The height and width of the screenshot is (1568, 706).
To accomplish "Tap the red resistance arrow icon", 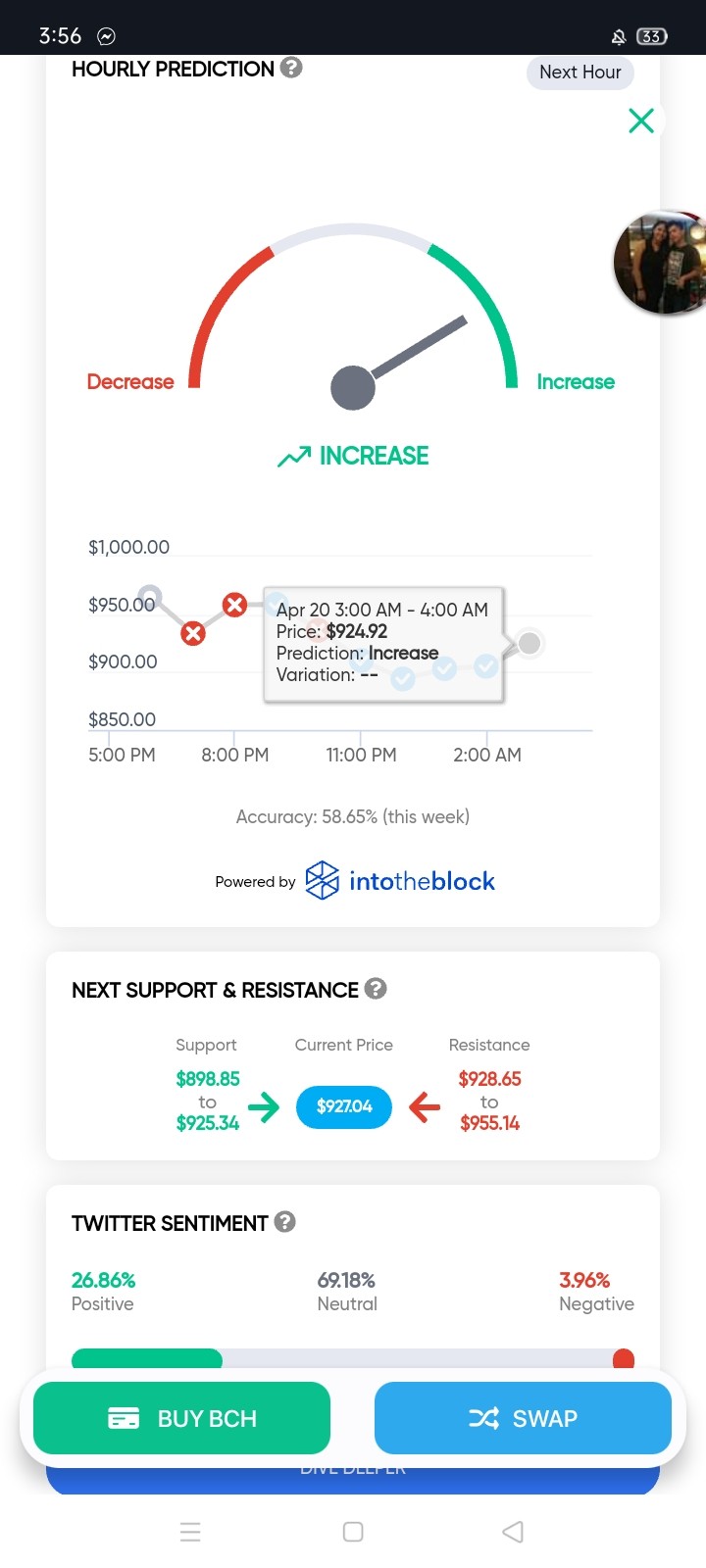I will pos(424,1107).
